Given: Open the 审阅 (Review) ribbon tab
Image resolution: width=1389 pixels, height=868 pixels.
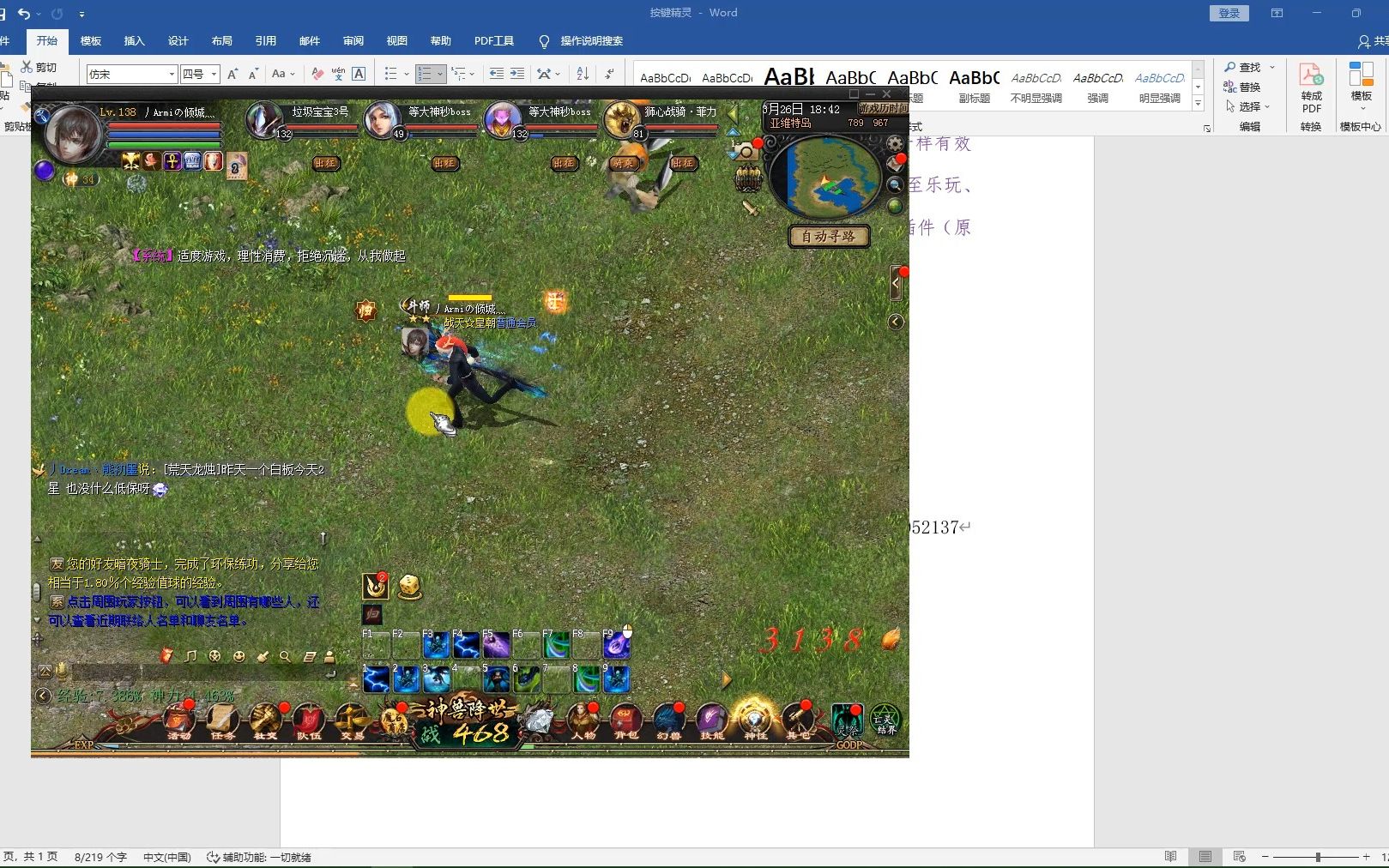Looking at the screenshot, I should (x=353, y=40).
